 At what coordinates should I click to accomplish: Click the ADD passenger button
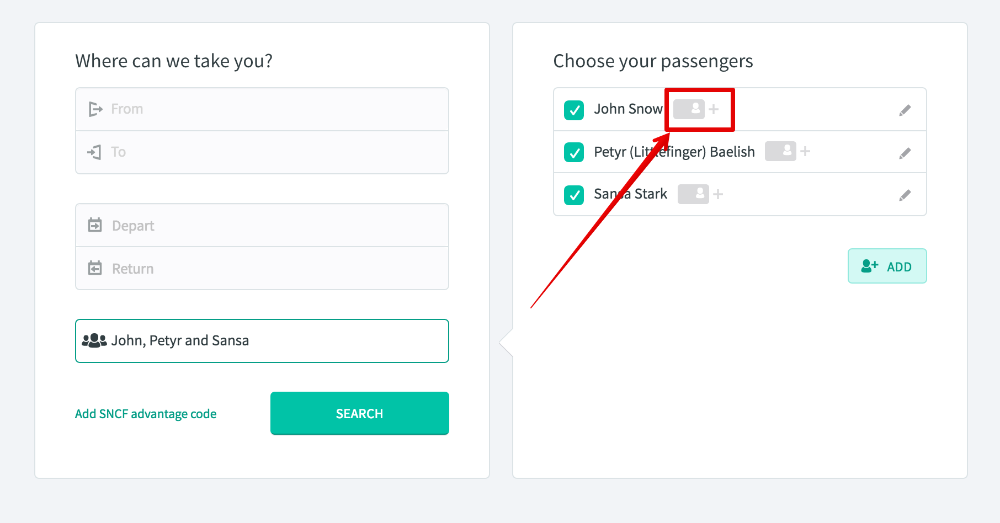point(887,266)
